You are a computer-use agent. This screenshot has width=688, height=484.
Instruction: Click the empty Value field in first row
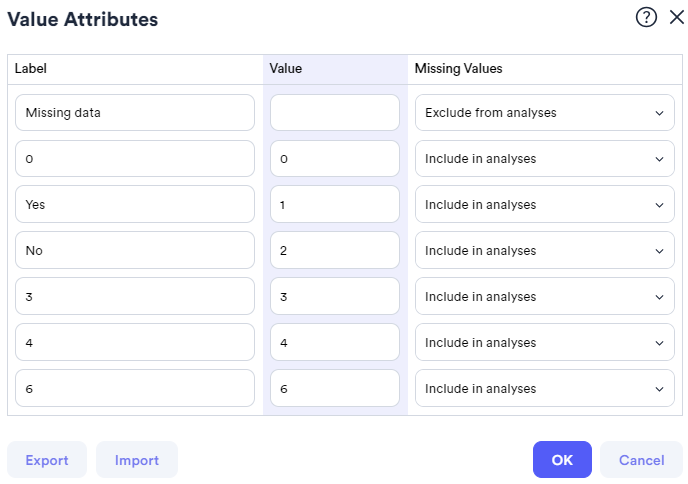pos(335,113)
